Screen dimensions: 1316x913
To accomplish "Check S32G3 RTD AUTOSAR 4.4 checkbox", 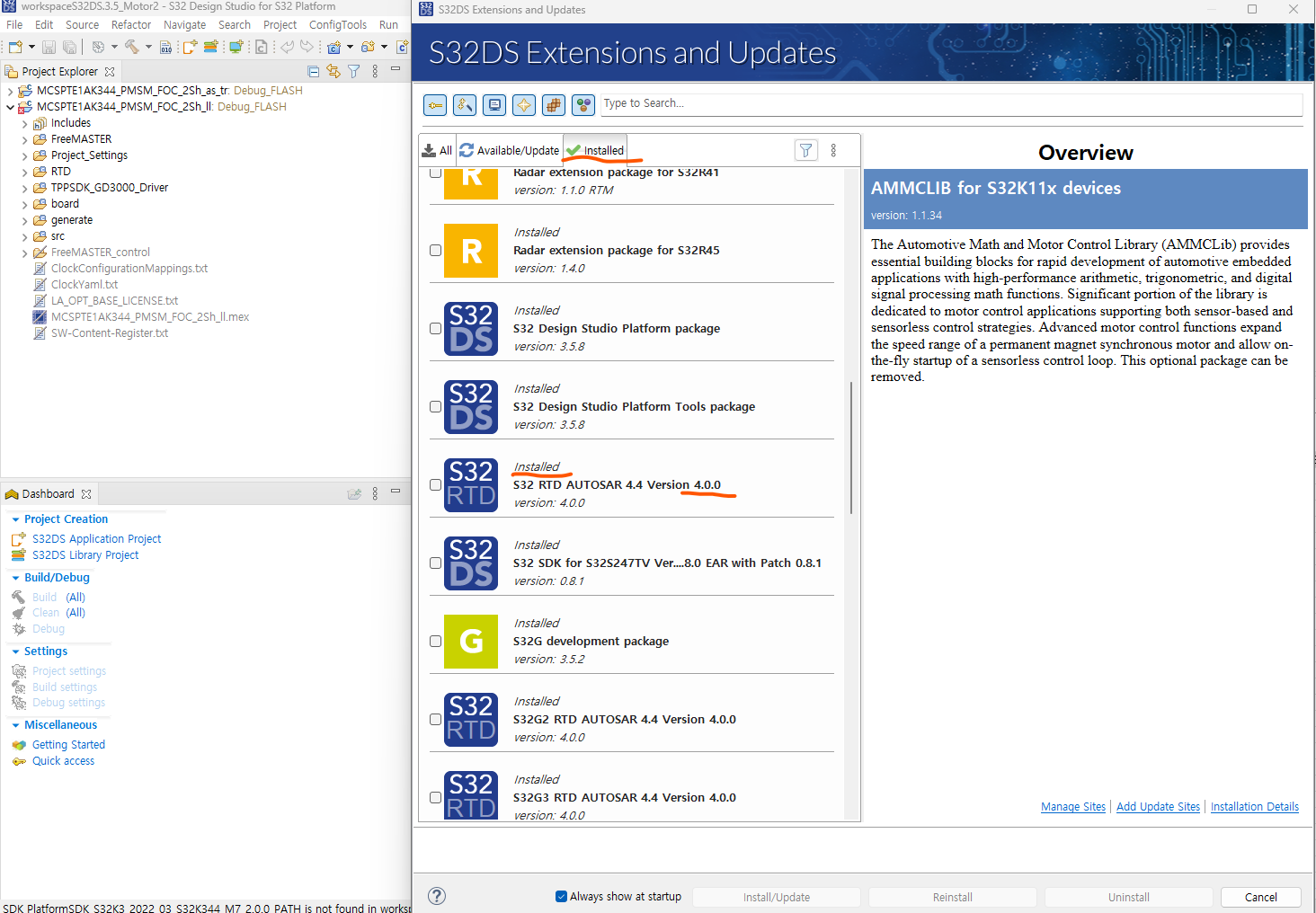I will tap(436, 798).
